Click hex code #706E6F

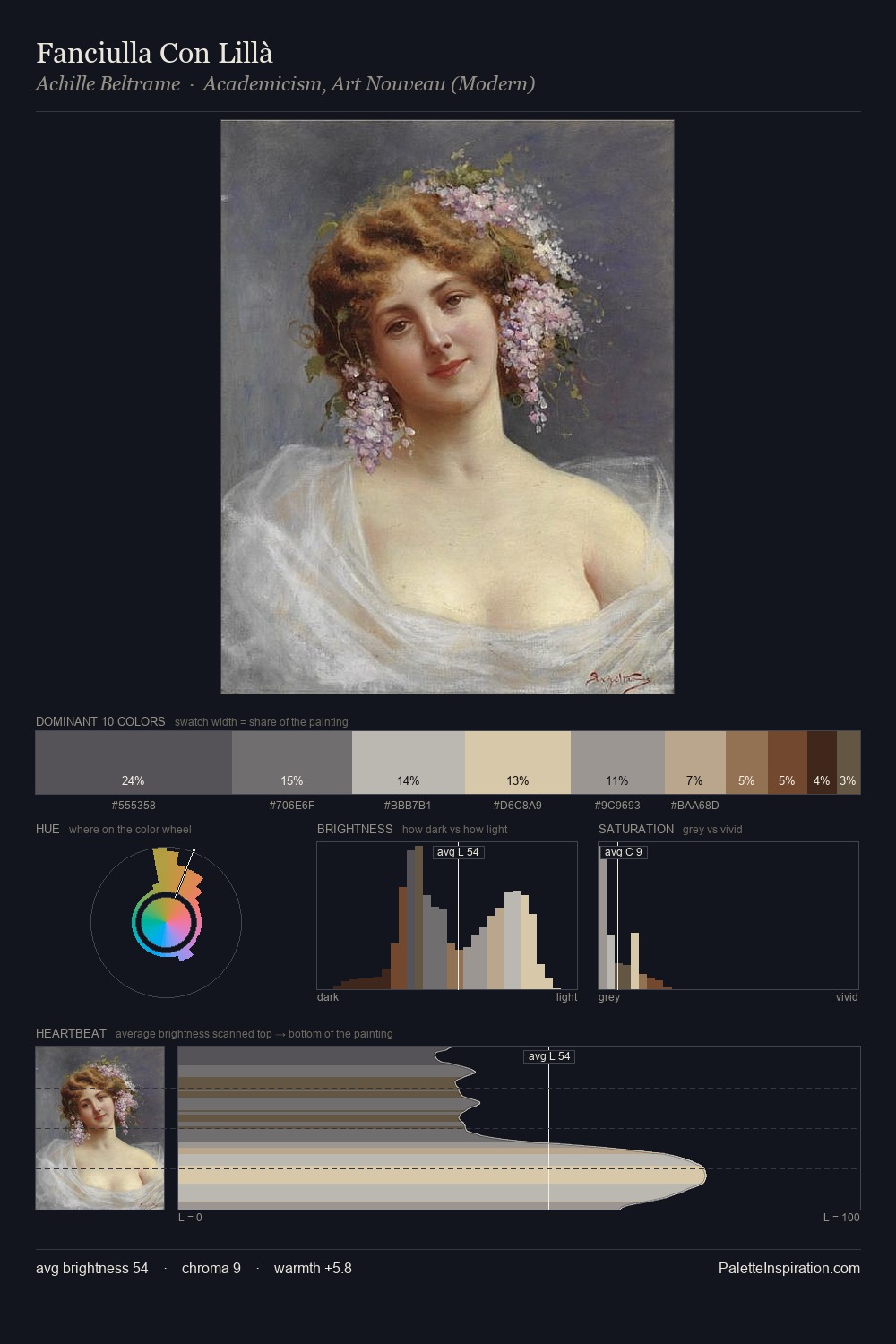click(292, 806)
